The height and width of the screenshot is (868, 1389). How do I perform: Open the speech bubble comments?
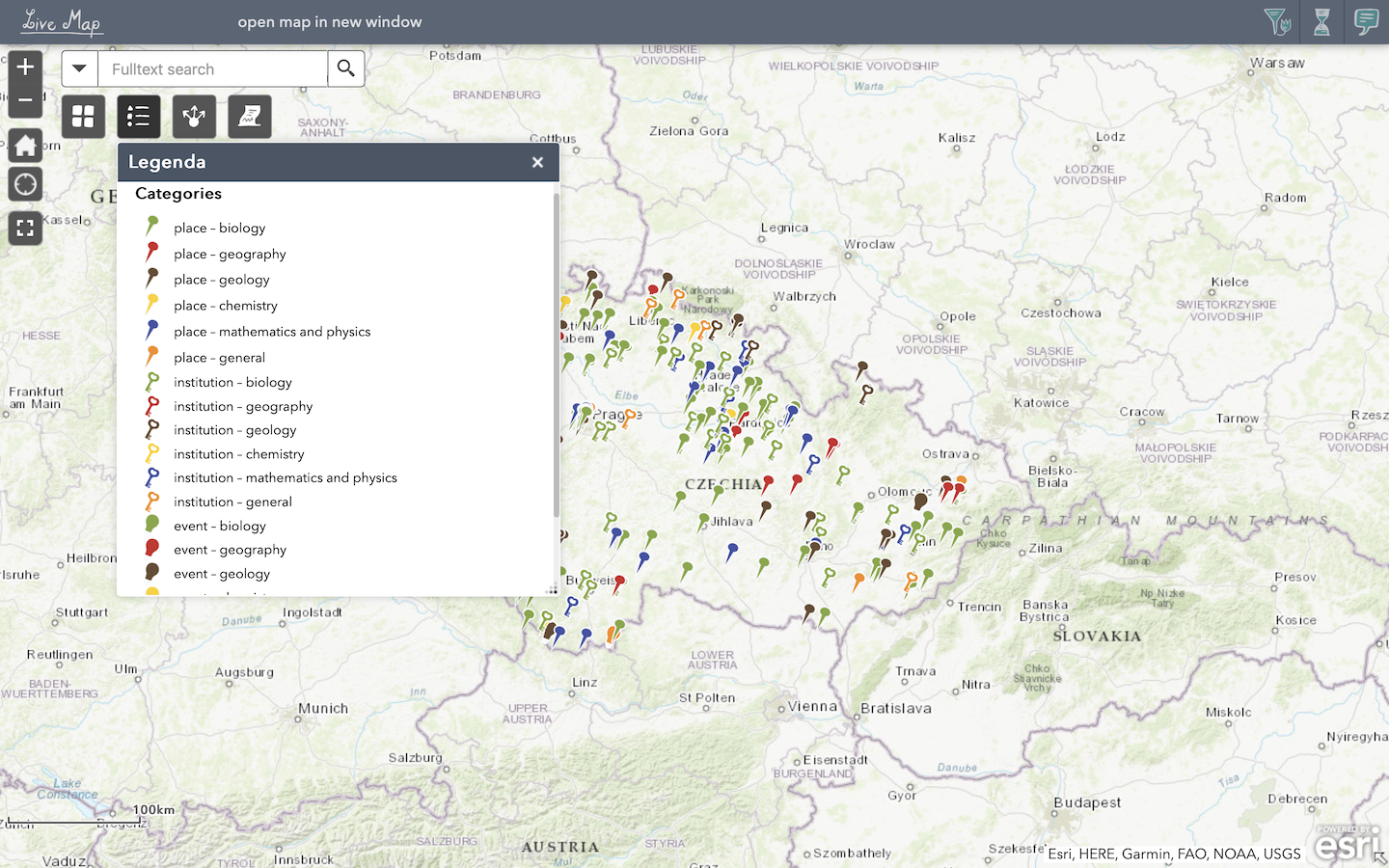point(1366,21)
